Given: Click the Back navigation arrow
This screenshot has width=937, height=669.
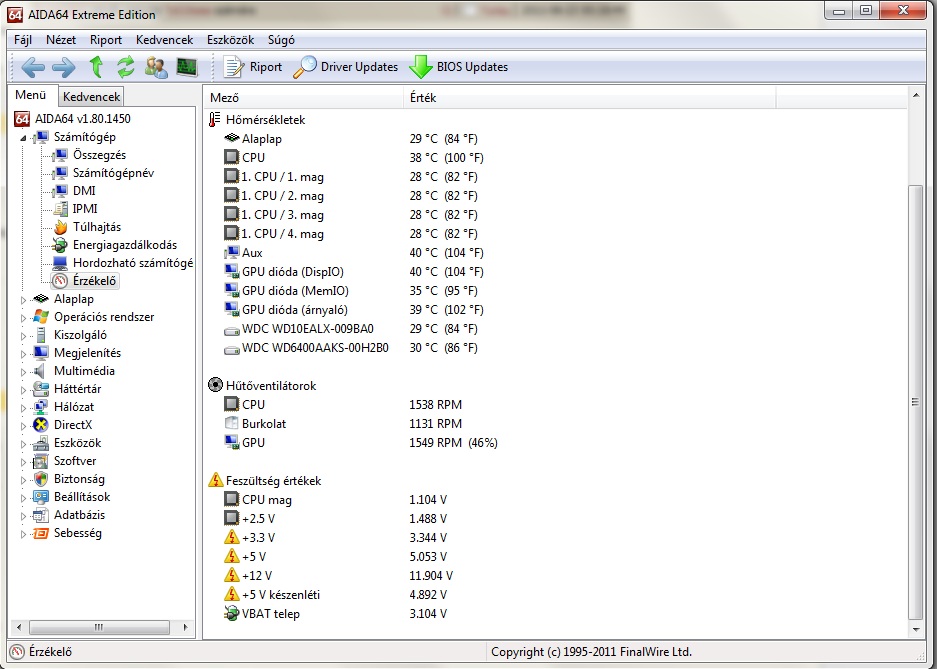Looking at the screenshot, I should [x=33, y=67].
